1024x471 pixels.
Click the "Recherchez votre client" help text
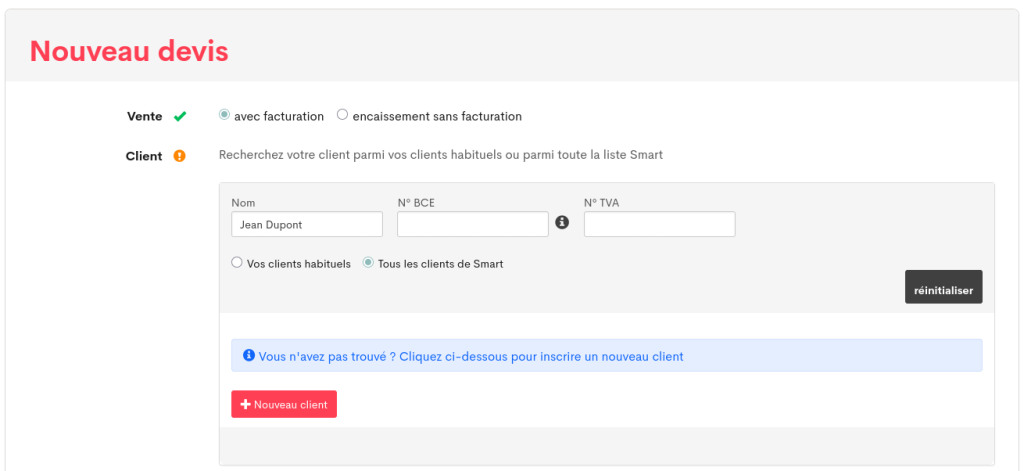(x=440, y=155)
